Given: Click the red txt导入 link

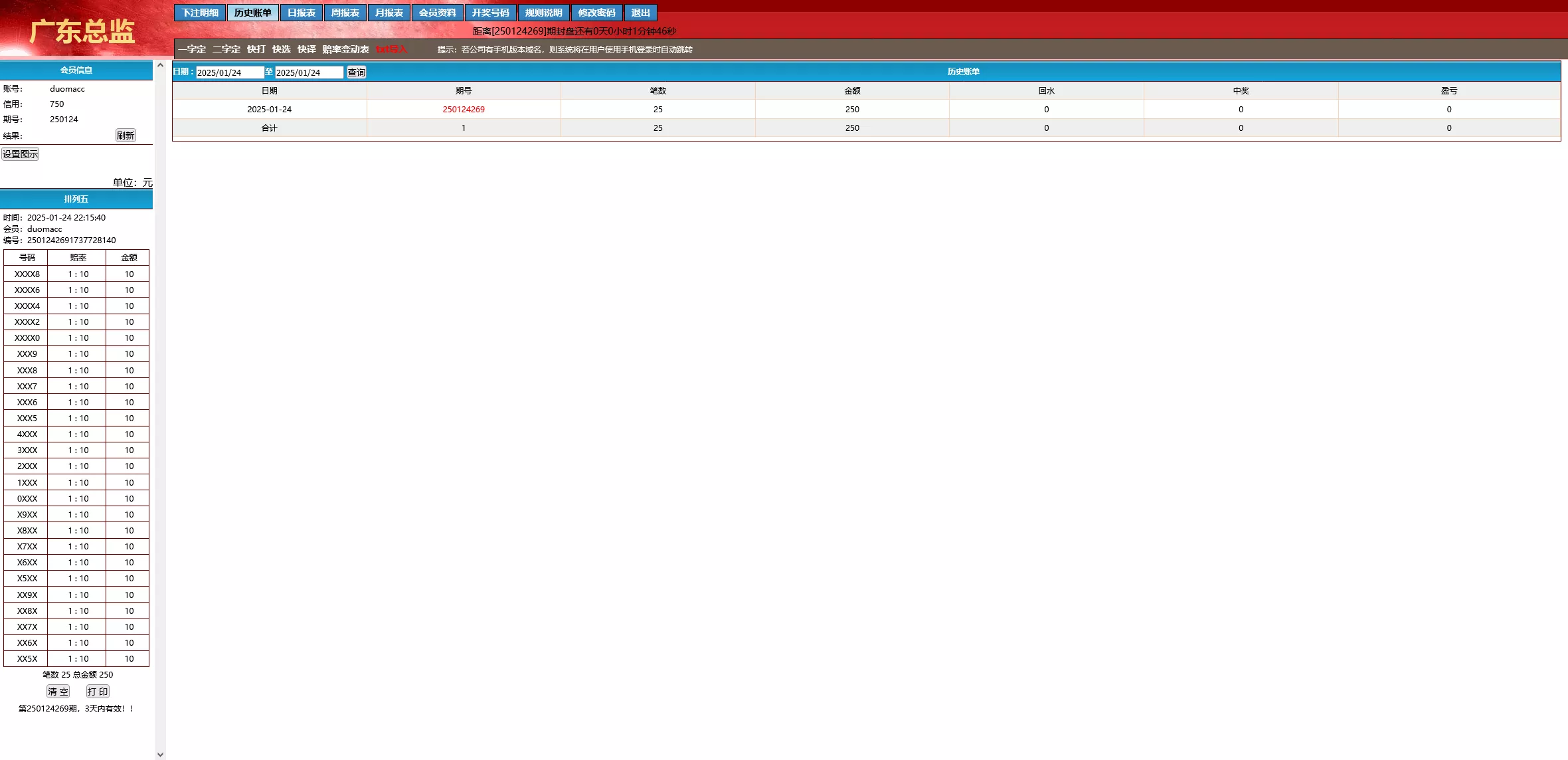Looking at the screenshot, I should [391, 49].
